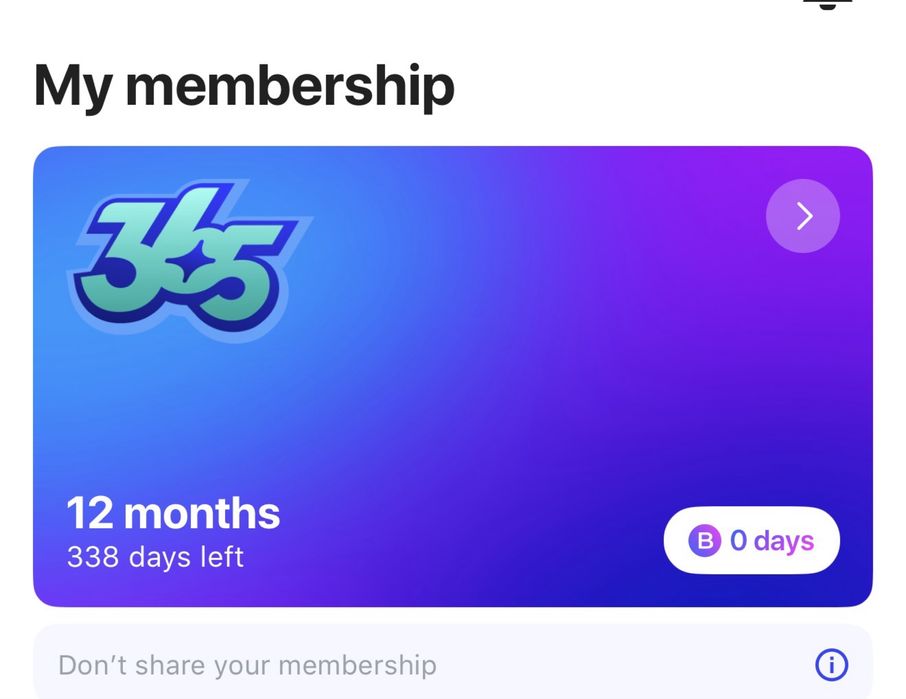The height and width of the screenshot is (699, 906).
Task: Click the "338 days left" text
Action: (155, 557)
